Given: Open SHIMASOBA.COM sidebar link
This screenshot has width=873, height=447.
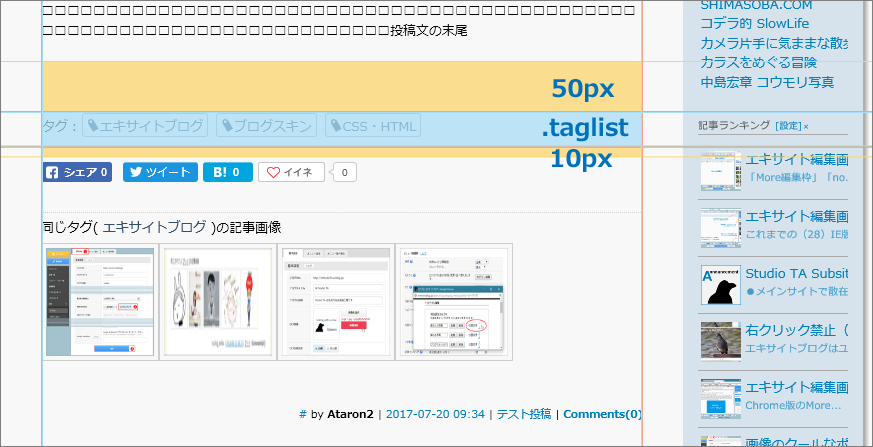Looking at the screenshot, I should (756, 5).
